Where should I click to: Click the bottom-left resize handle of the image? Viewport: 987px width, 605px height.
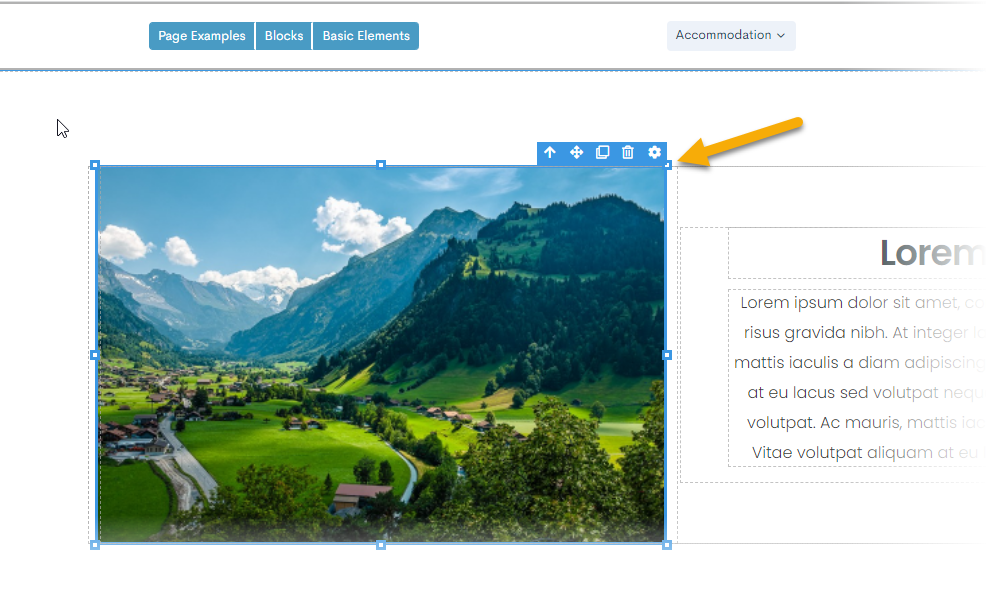(x=95, y=545)
